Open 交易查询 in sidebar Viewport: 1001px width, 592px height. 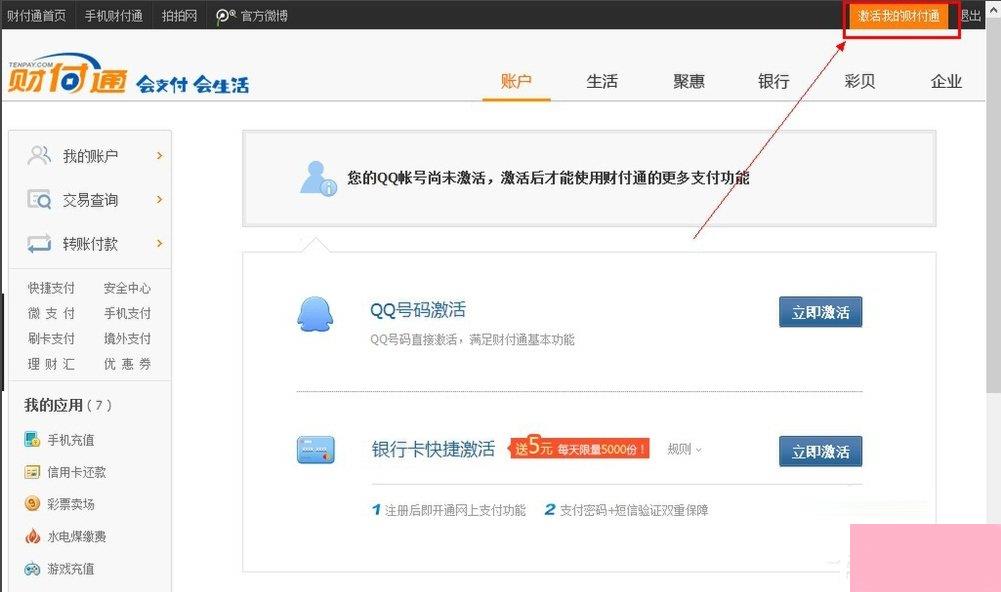(90, 200)
